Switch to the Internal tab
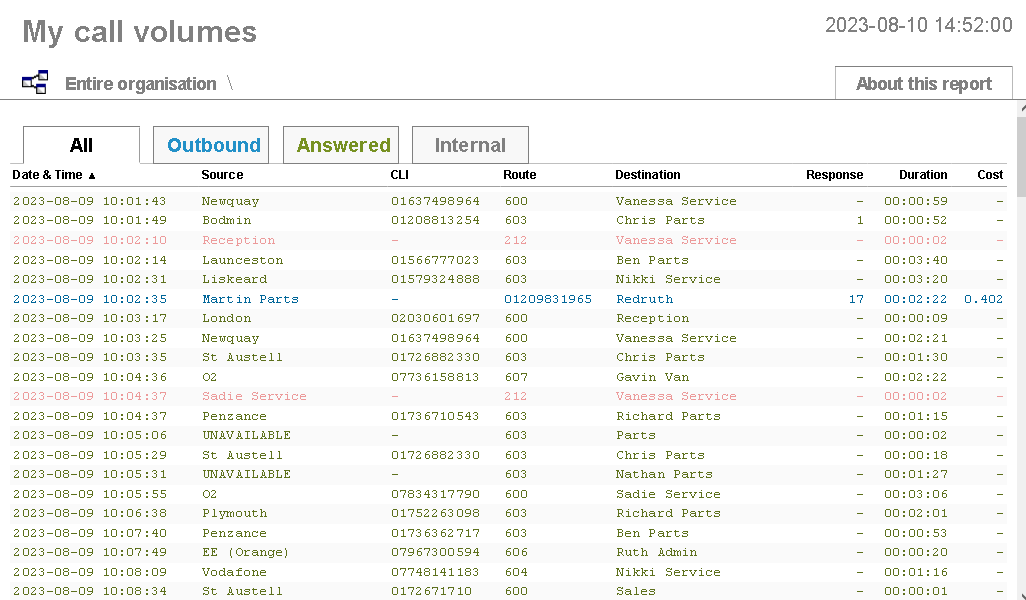Viewport: 1026px width, 600px height. (x=470, y=145)
